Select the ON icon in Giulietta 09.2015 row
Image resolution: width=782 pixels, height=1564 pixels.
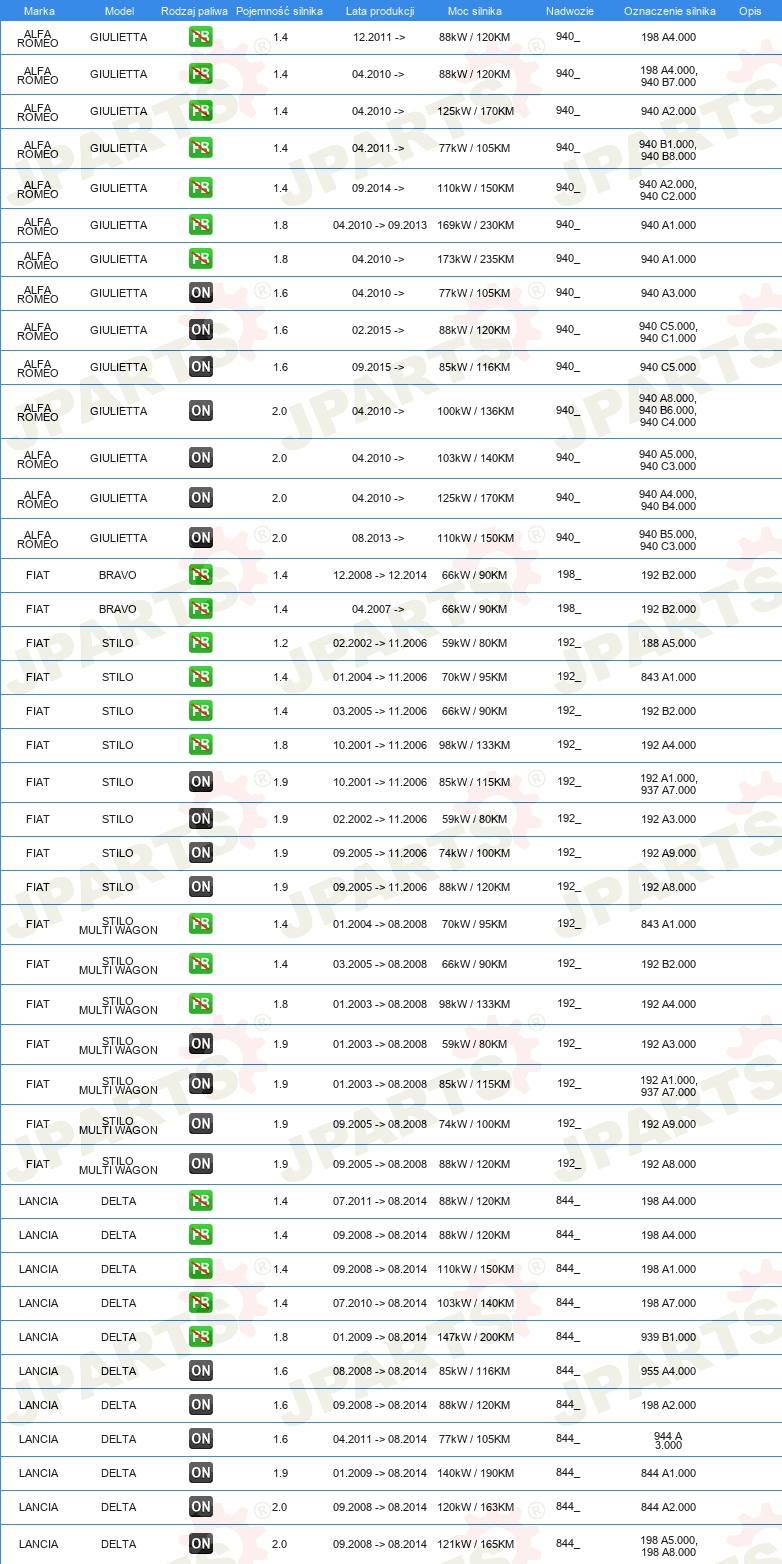[201, 367]
